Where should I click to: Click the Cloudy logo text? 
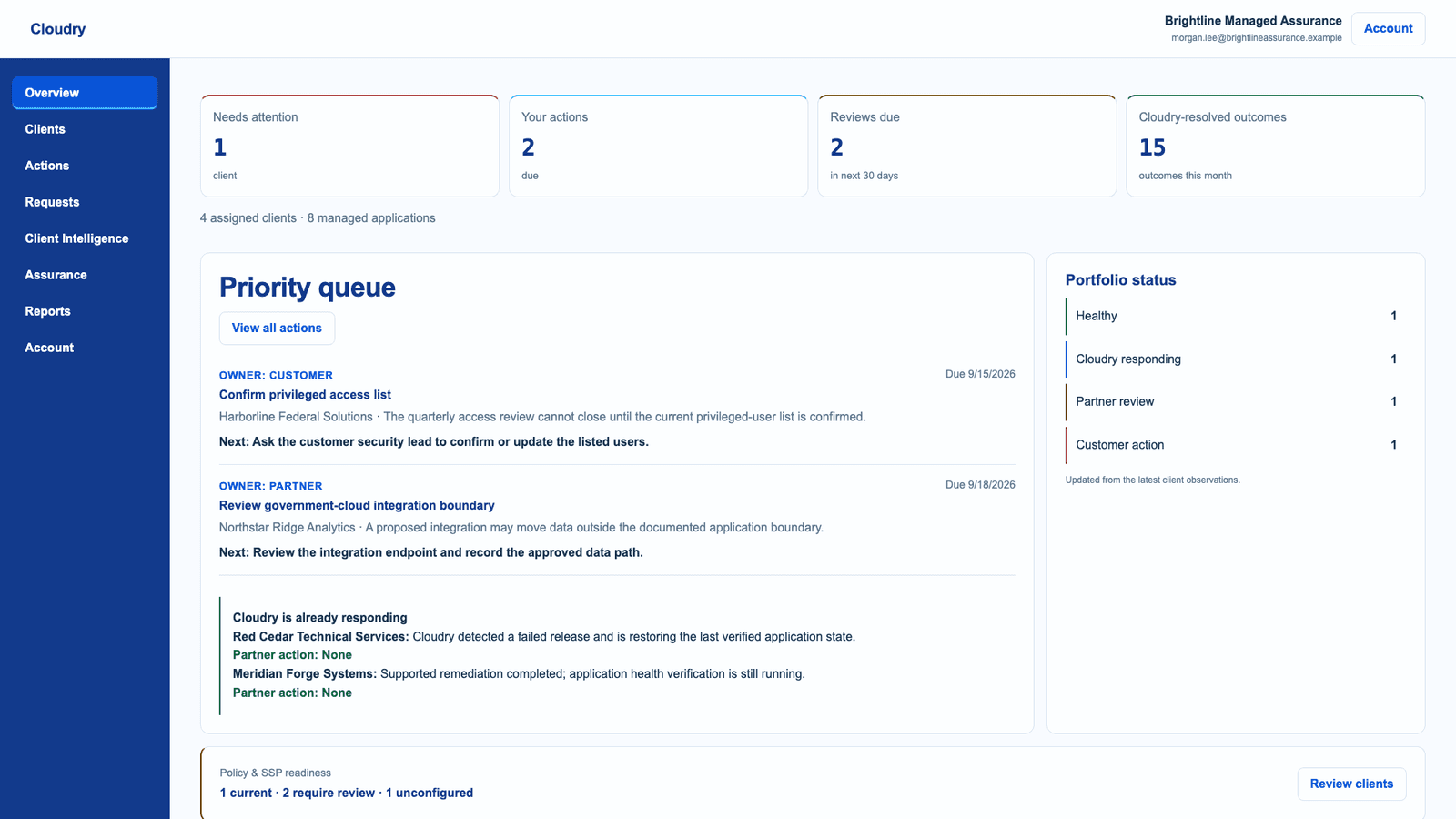(x=58, y=29)
